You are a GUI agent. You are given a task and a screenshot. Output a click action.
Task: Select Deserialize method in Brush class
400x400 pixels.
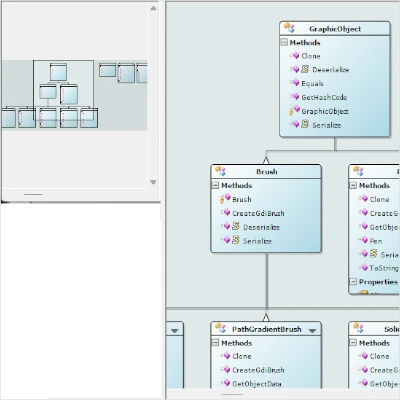[x=261, y=227]
